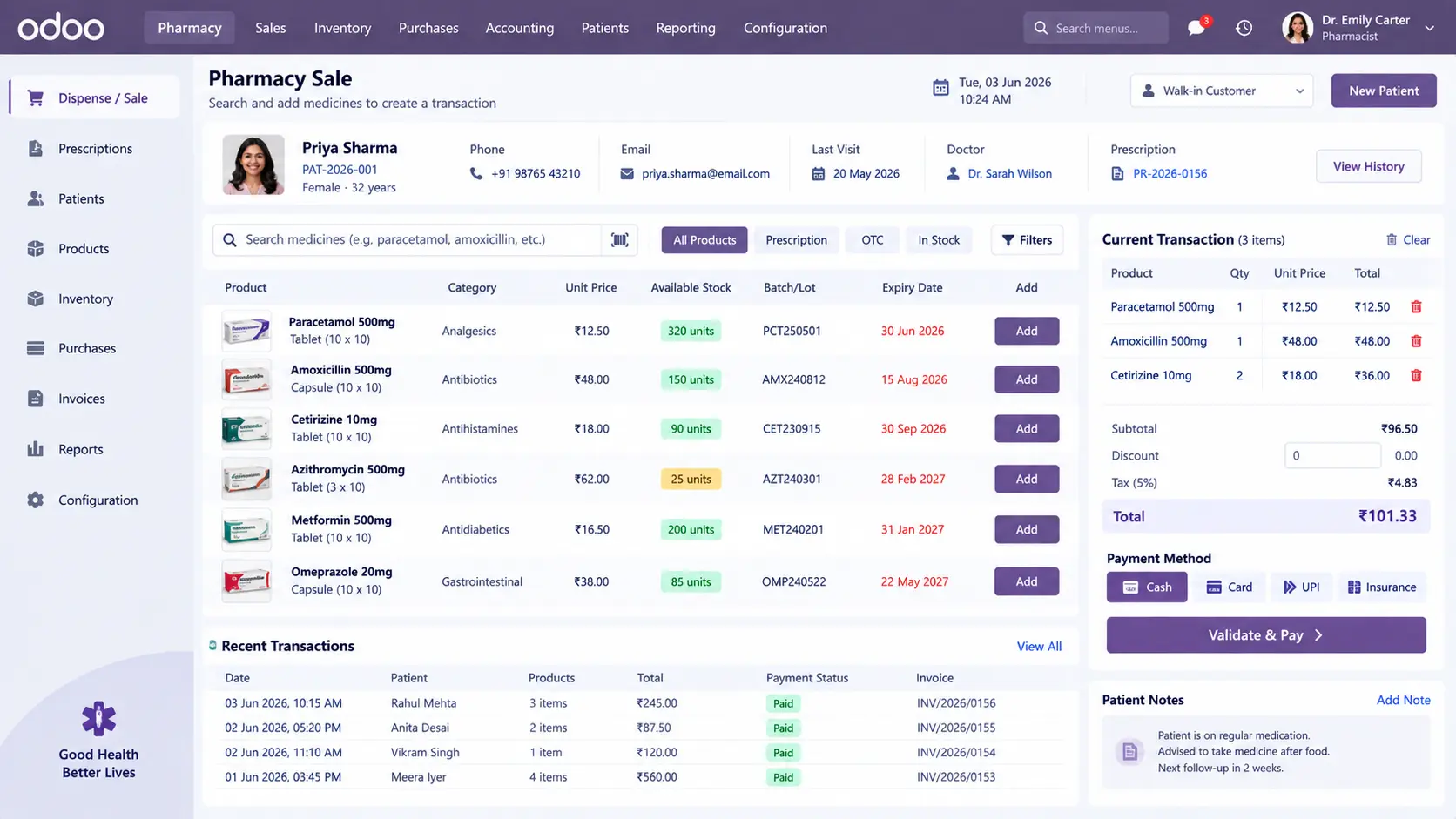Open the Reporting top menu
The width and height of the screenshot is (1456, 819).
tap(685, 28)
